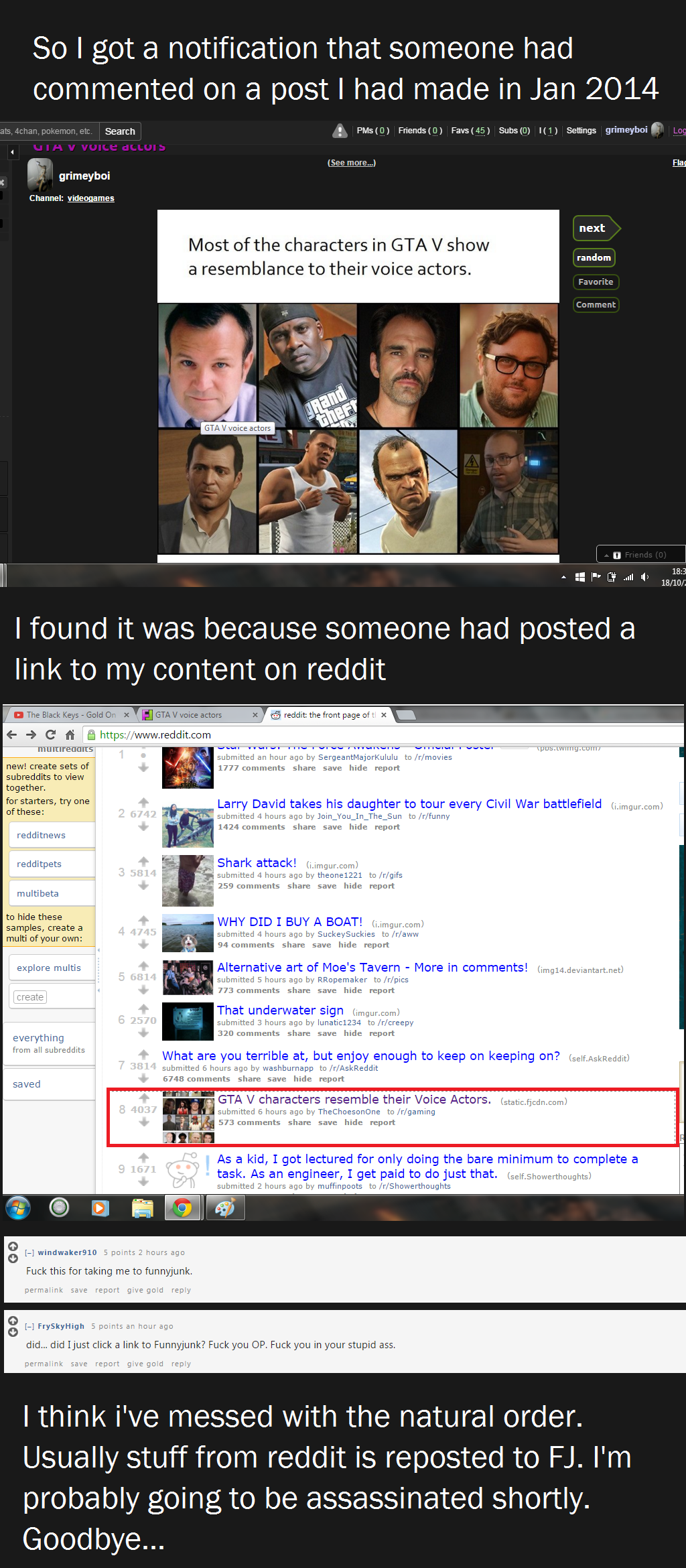The width and height of the screenshot is (686, 1568).
Task: Open Chrome from the Windows taskbar
Action: point(182,1207)
